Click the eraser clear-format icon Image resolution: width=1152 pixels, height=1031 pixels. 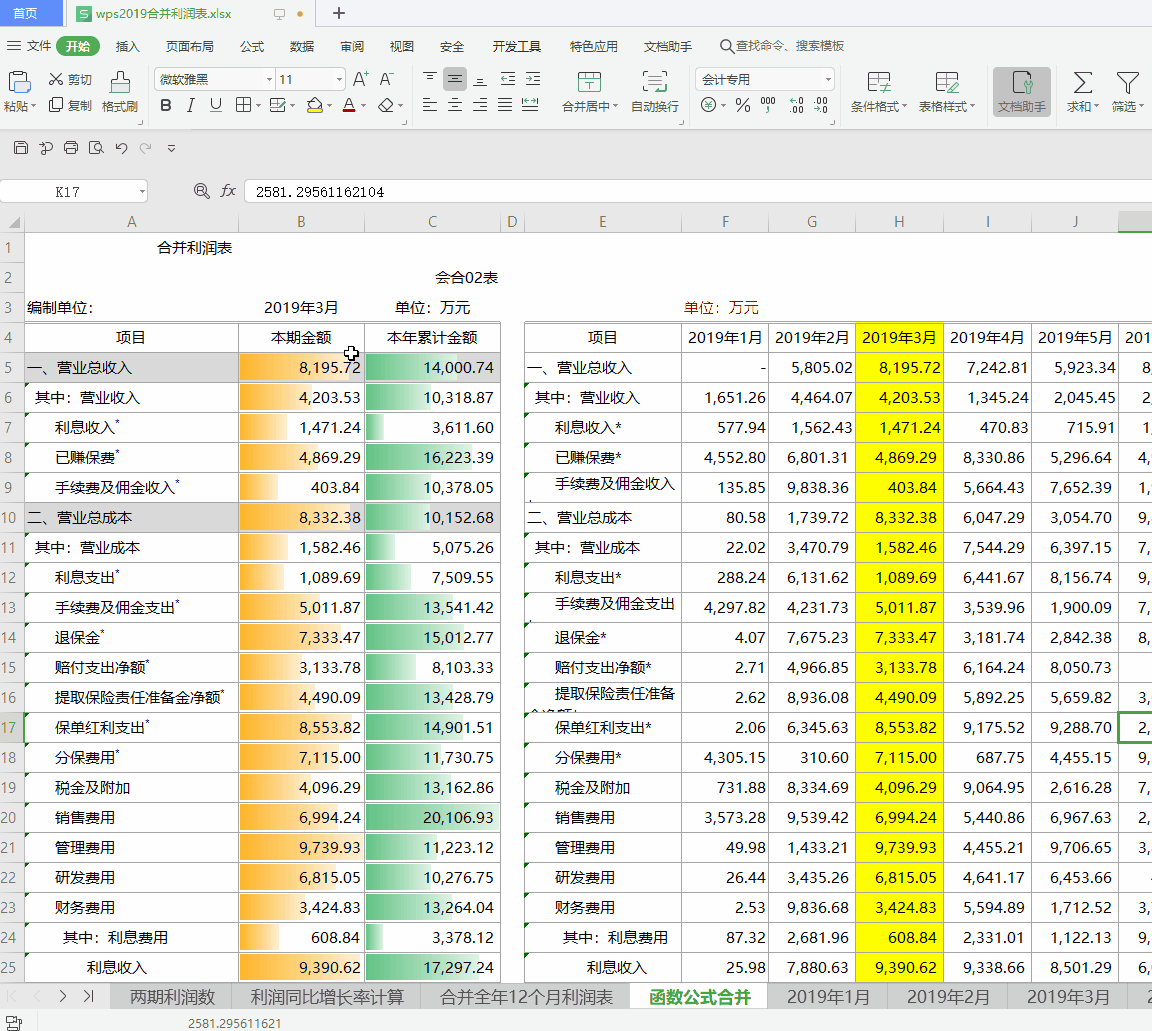(x=386, y=105)
